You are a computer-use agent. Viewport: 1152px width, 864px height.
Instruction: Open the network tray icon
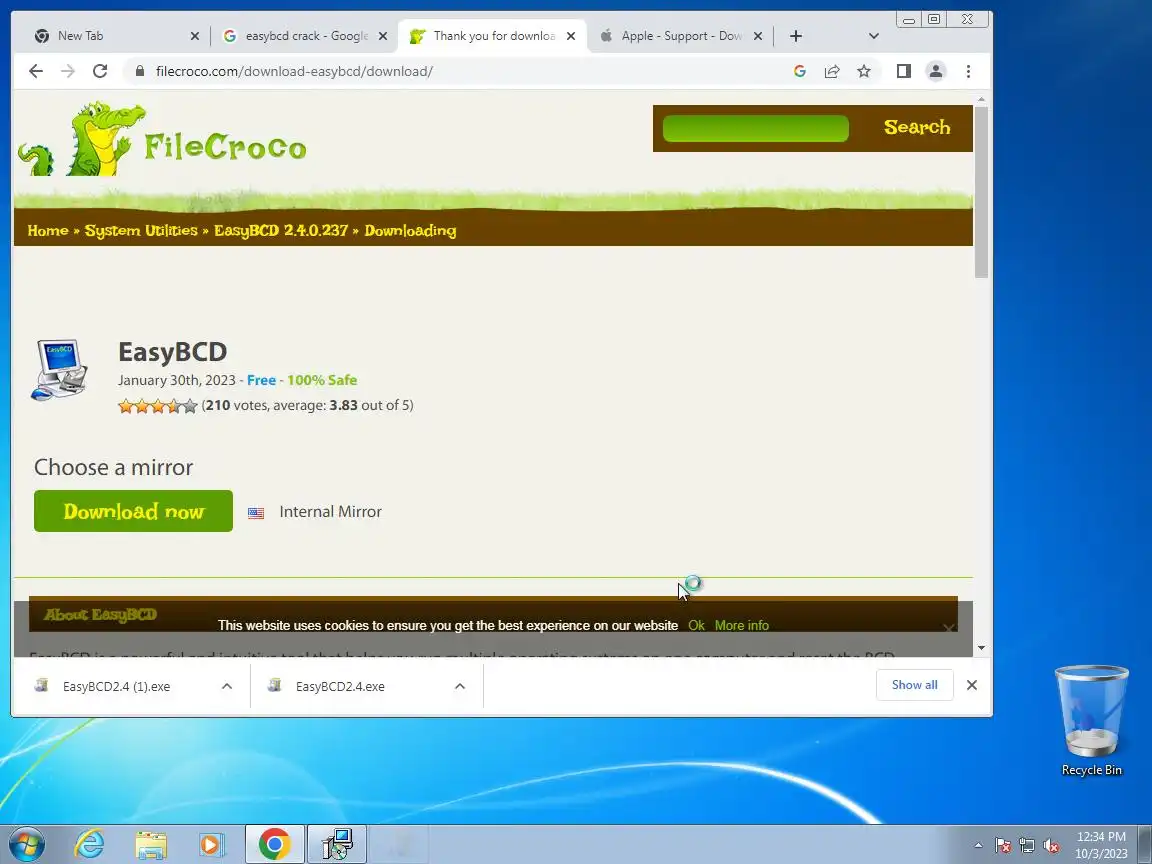coord(1027,846)
